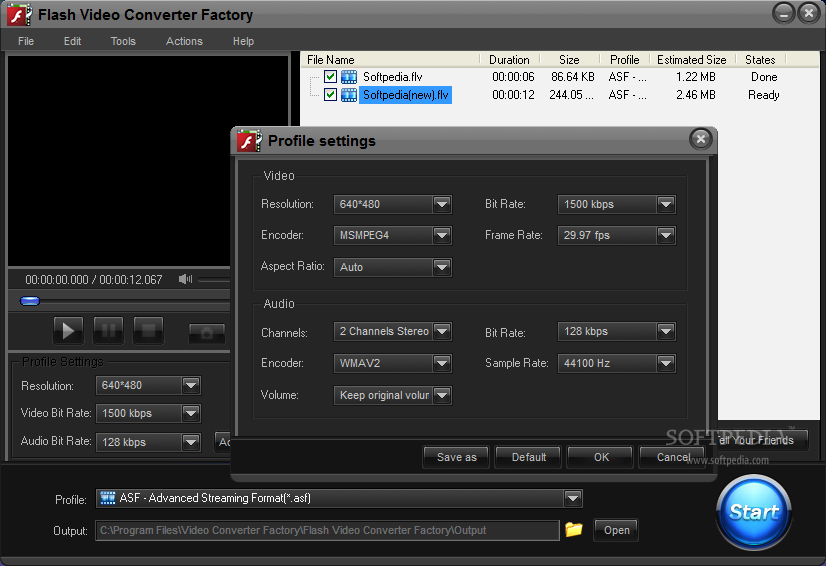
Task: Open the Profile ASF format dropdown
Action: coord(573,498)
